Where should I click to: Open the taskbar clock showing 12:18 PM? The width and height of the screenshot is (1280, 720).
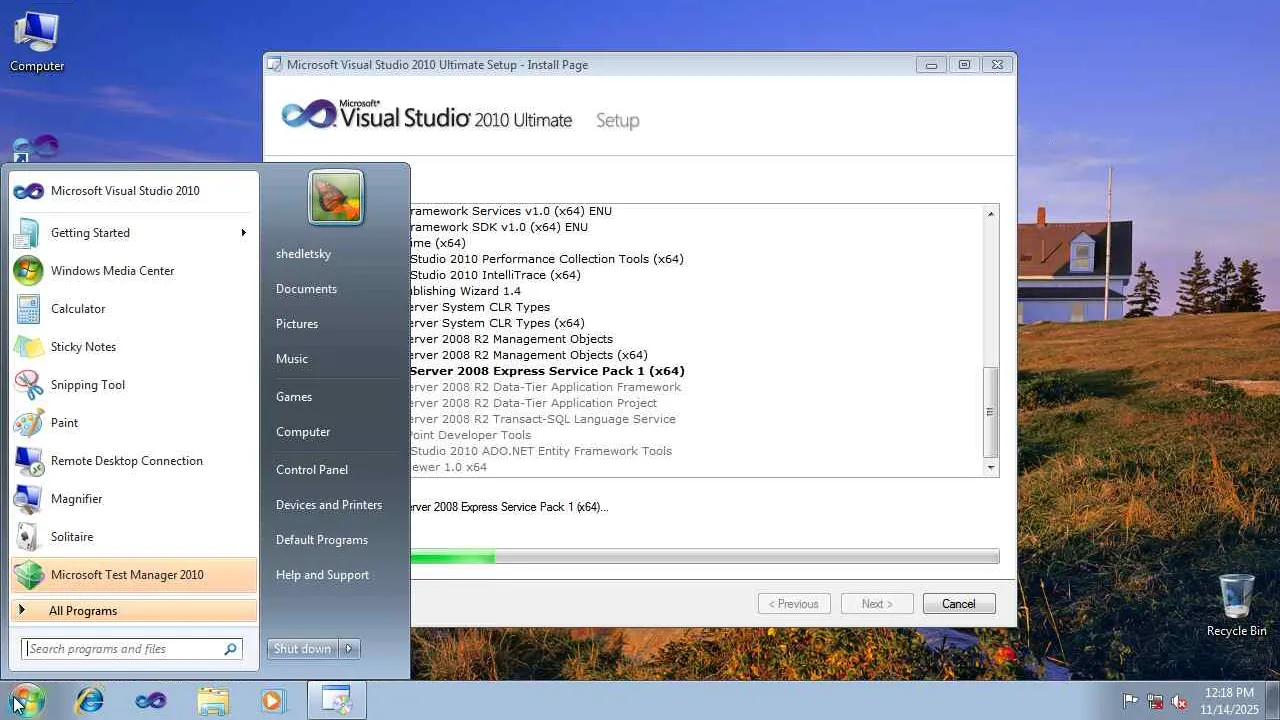point(1229,701)
